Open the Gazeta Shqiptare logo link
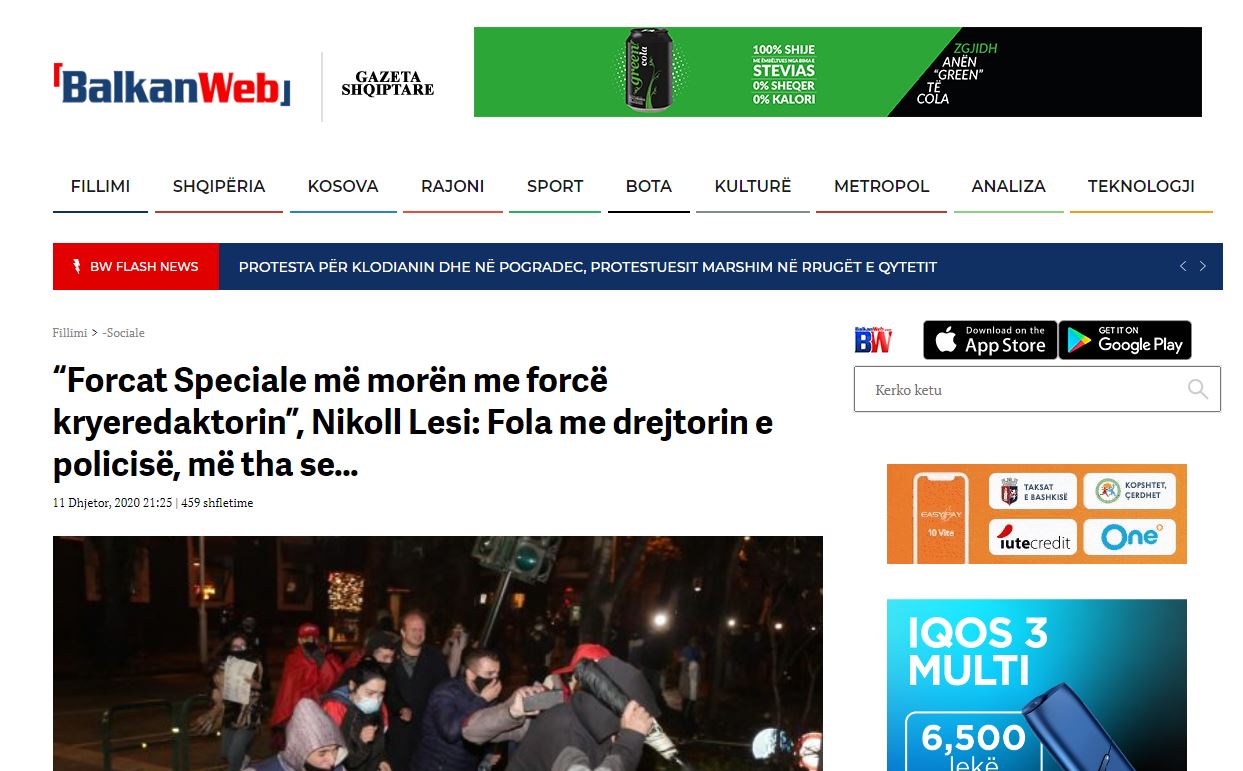Screen dimensions: 1243x771 tap(388, 83)
